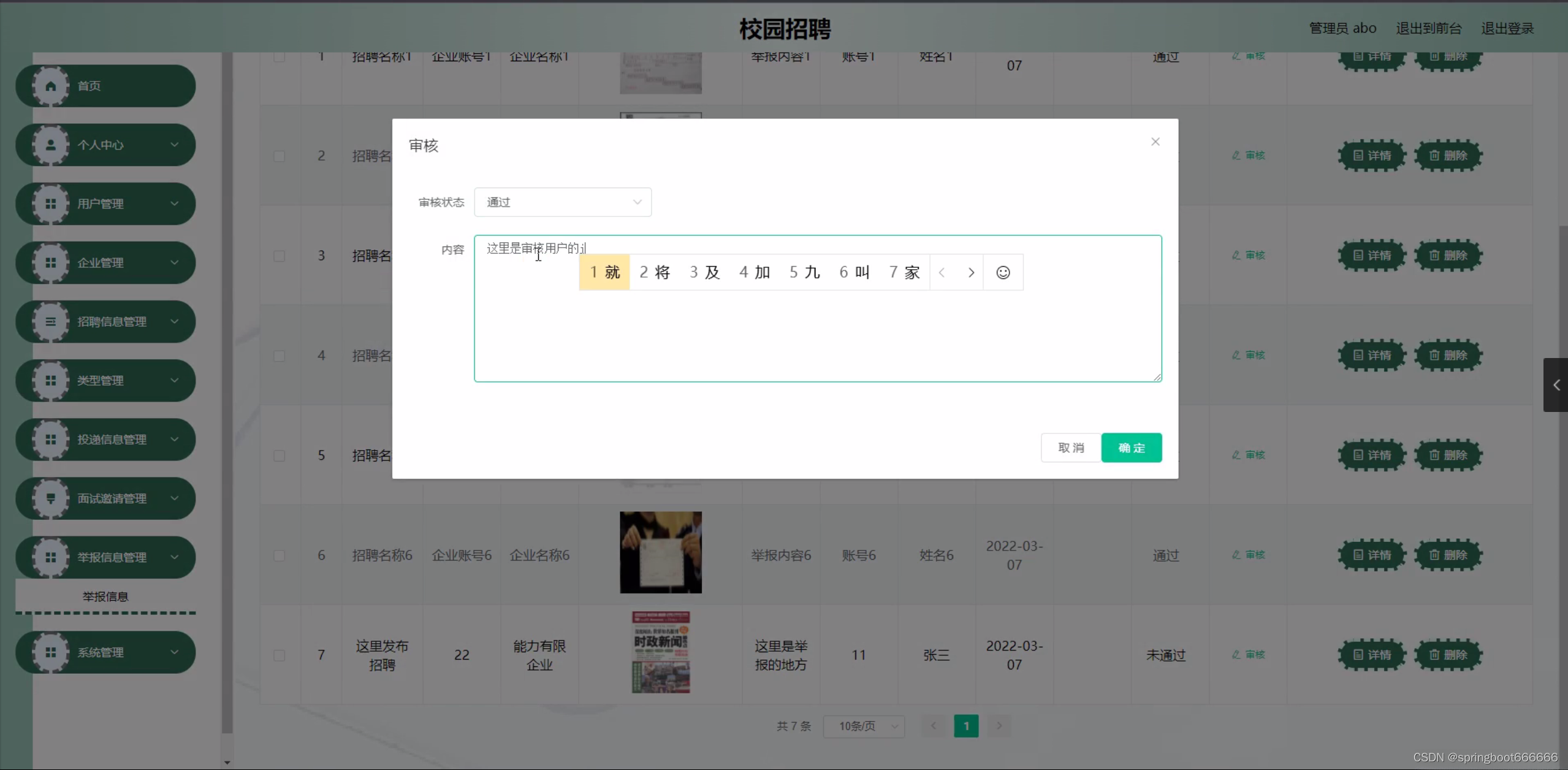
Task: Click the person icon beside 个人中心
Action: (x=51, y=145)
